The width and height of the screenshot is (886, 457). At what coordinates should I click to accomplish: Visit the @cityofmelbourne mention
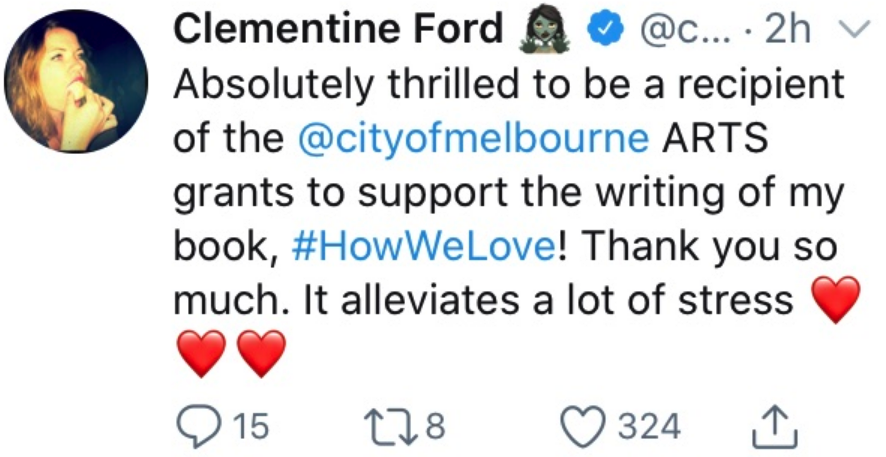[x=473, y=138]
